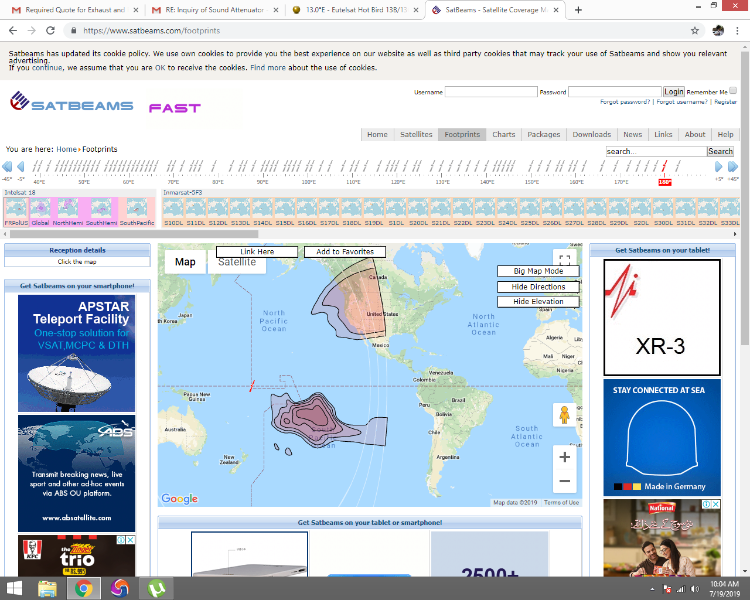The width and height of the screenshot is (750, 600).
Task: Switch to the Required Quote Gmail tab
Action: click(75, 10)
